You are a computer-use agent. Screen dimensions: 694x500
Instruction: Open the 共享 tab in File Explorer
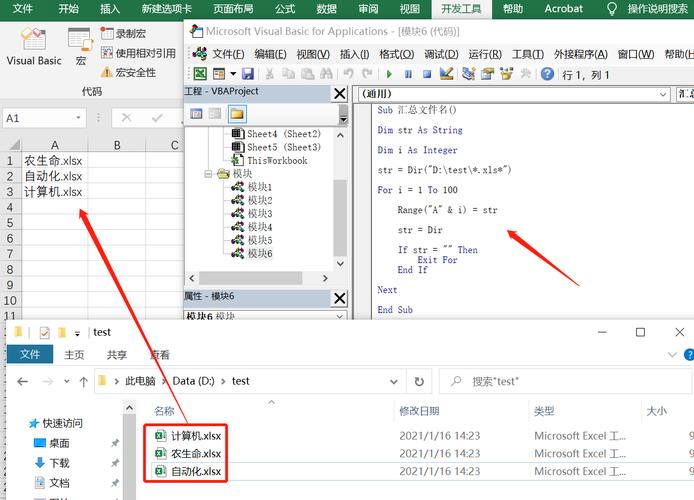pos(117,355)
